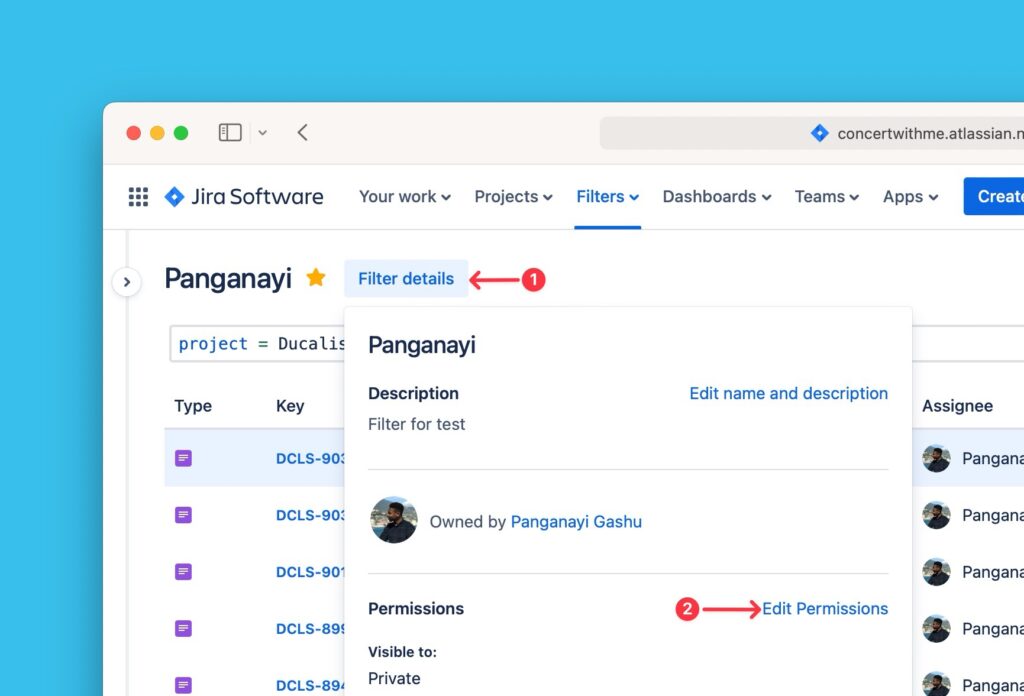1024x696 pixels.
Task: Click the issue type icon beside DCLS-894
Action: pos(183,684)
